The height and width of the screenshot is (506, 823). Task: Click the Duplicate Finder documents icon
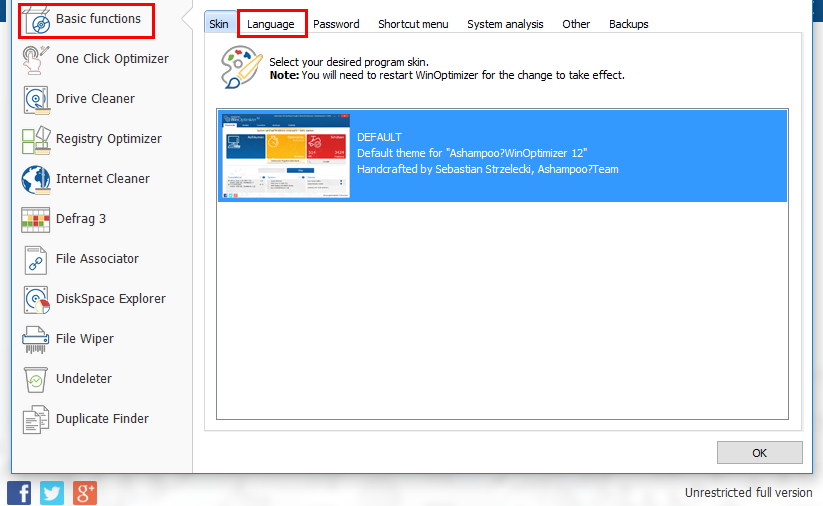[36, 419]
